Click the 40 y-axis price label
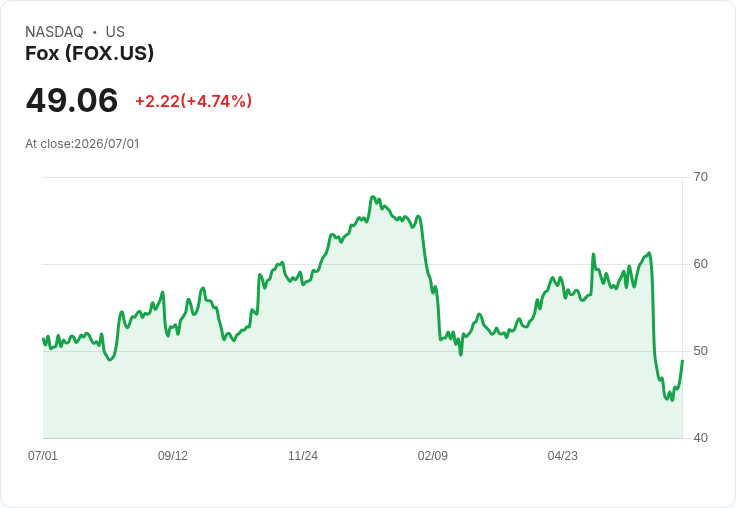This screenshot has width=736, height=508. [700, 438]
